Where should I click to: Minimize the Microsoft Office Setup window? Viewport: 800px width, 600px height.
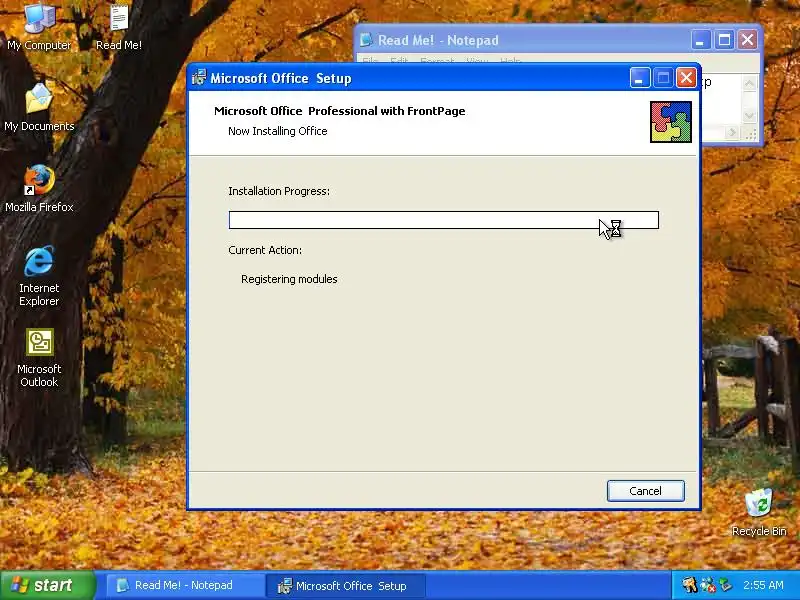point(640,78)
